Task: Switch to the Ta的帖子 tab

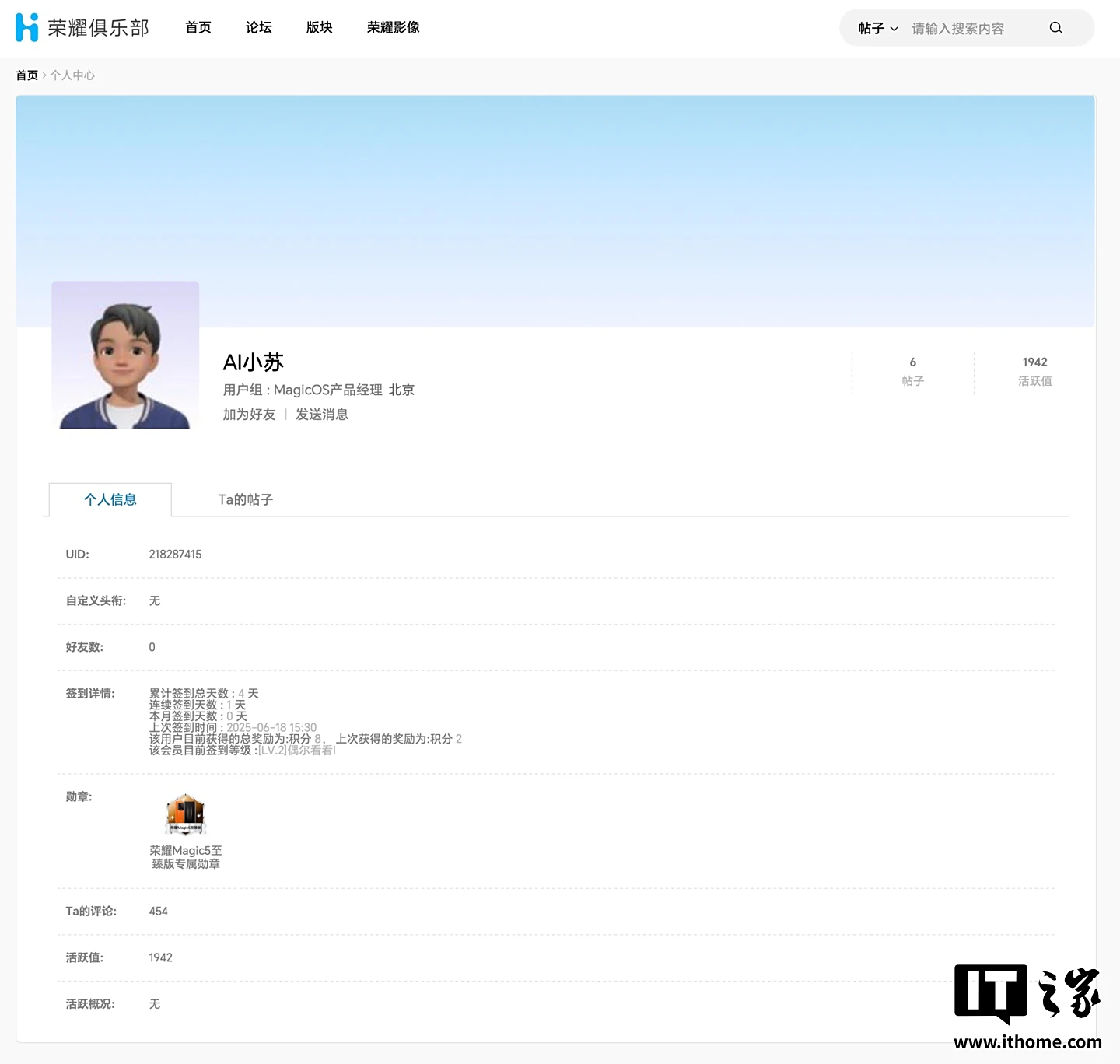Action: (246, 499)
